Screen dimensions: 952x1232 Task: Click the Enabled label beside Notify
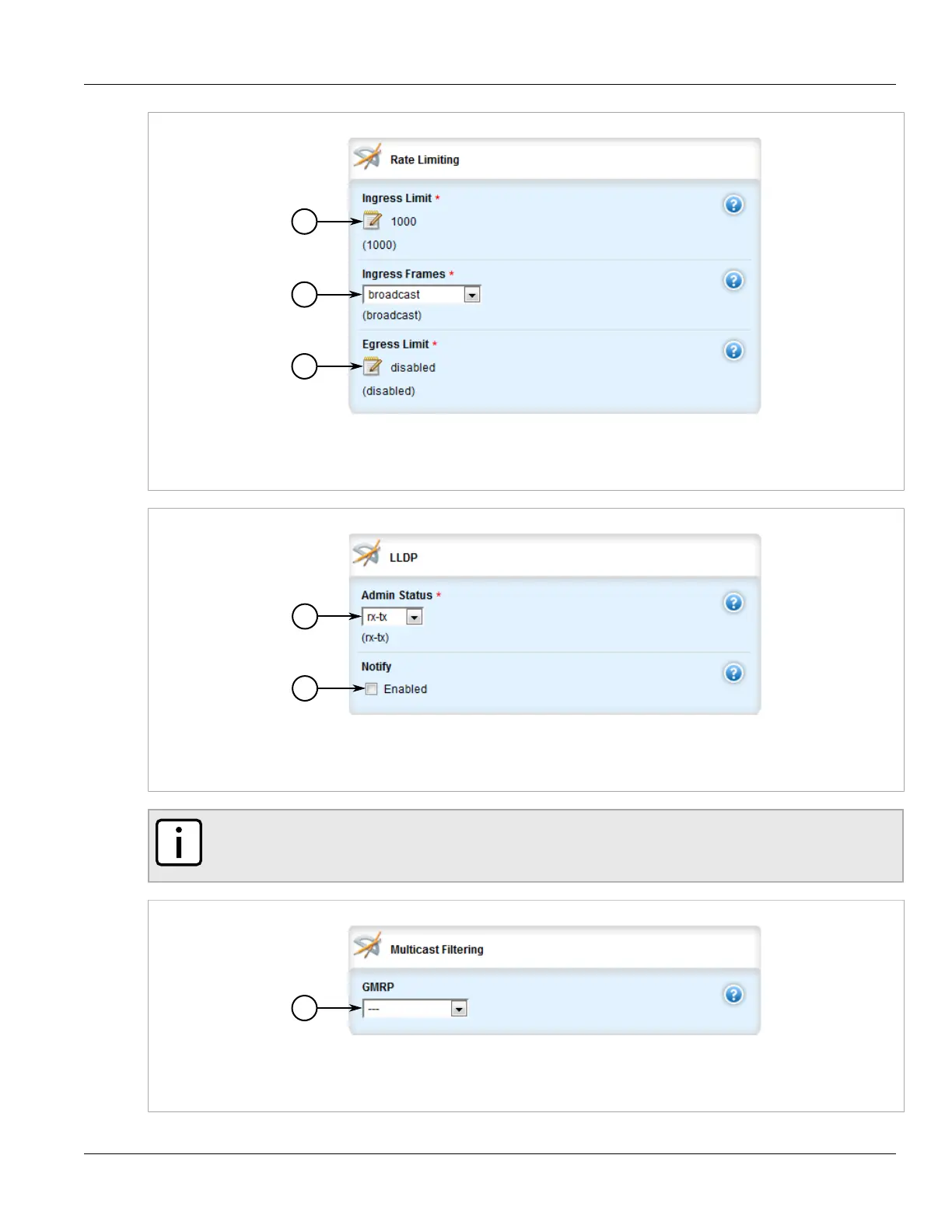pyautogui.click(x=405, y=689)
